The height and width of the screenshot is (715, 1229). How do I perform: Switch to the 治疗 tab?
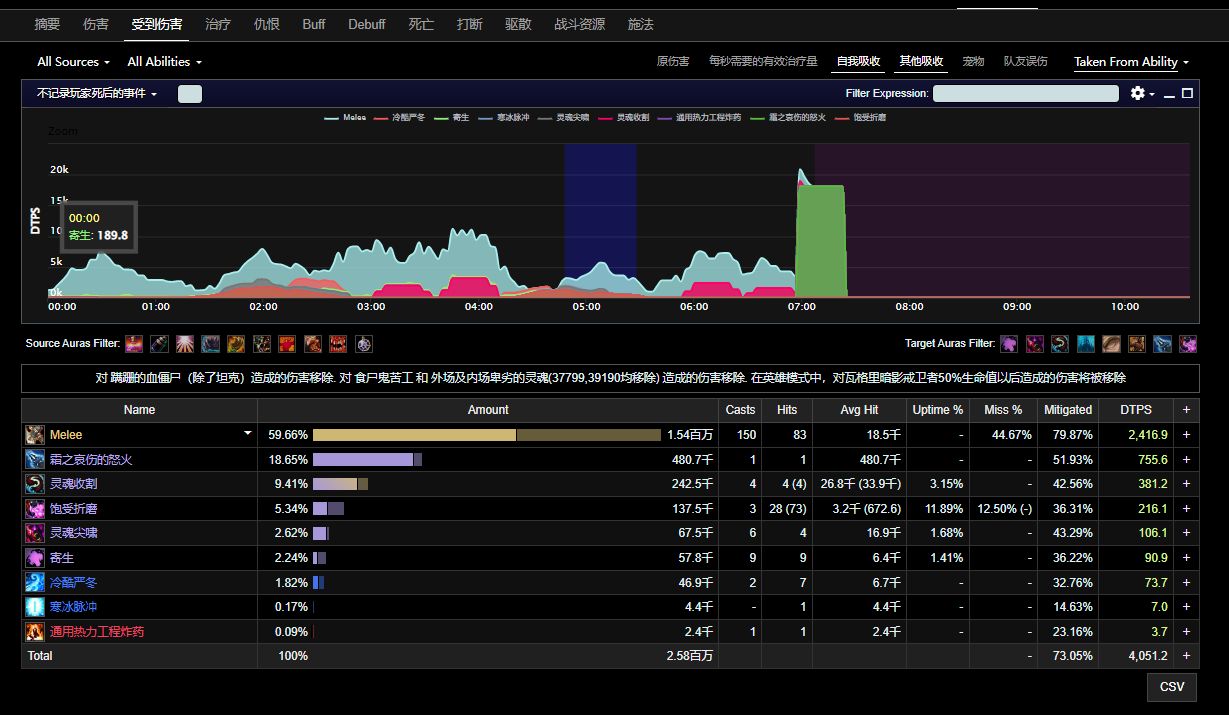(217, 24)
